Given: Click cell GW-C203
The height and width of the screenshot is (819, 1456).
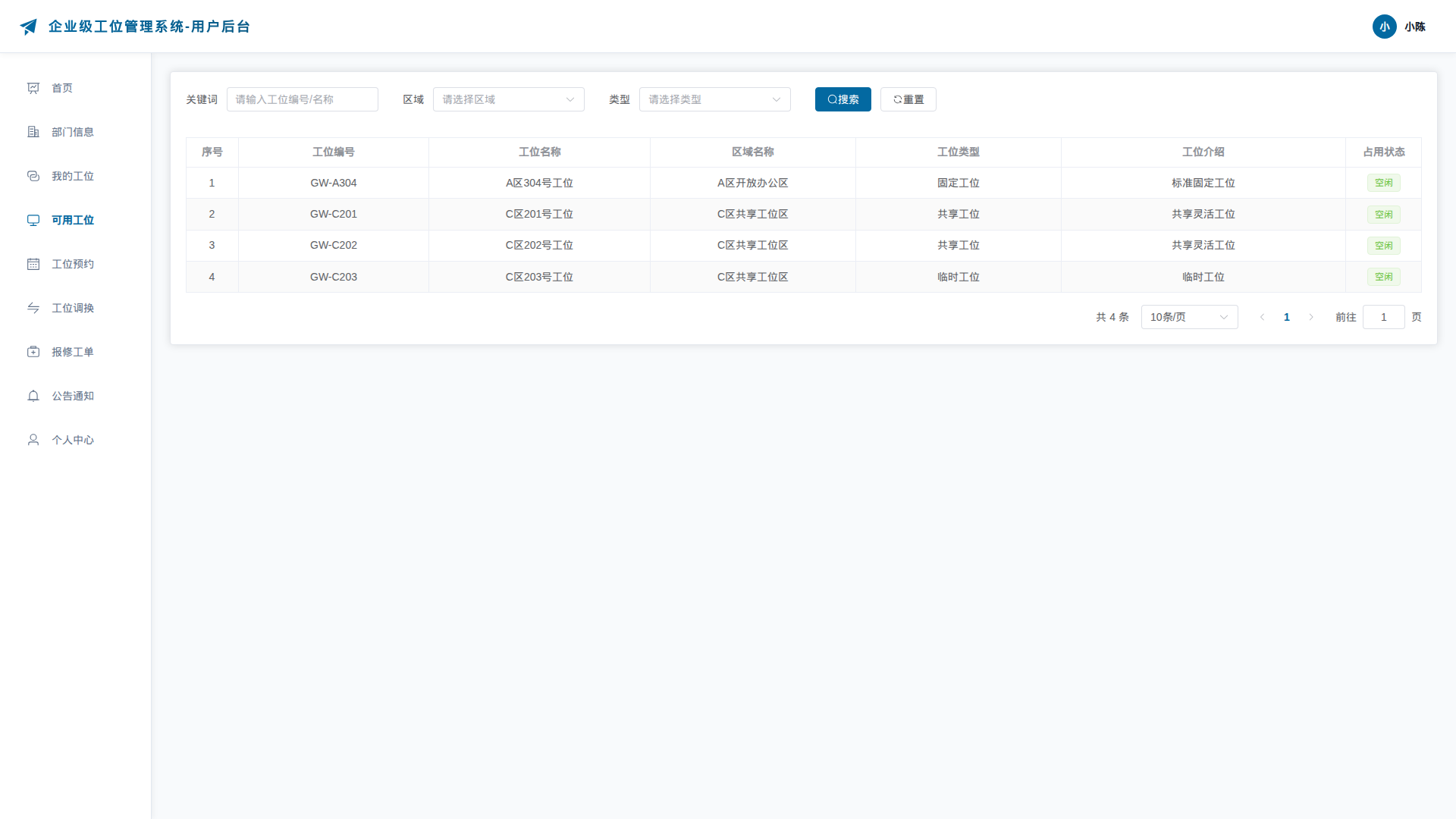Looking at the screenshot, I should pyautogui.click(x=334, y=277).
